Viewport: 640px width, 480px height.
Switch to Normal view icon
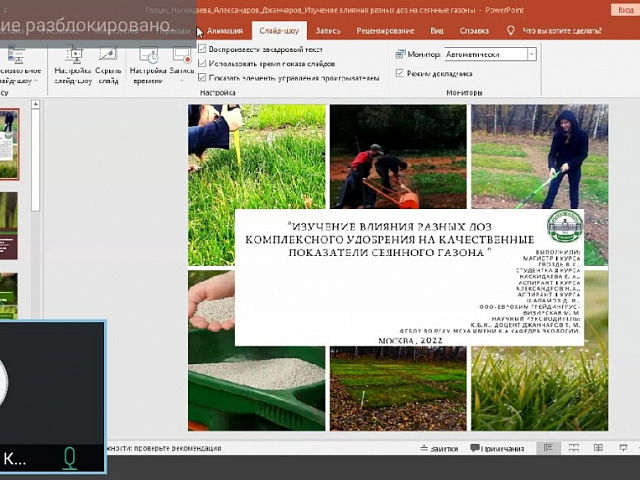pos(547,449)
